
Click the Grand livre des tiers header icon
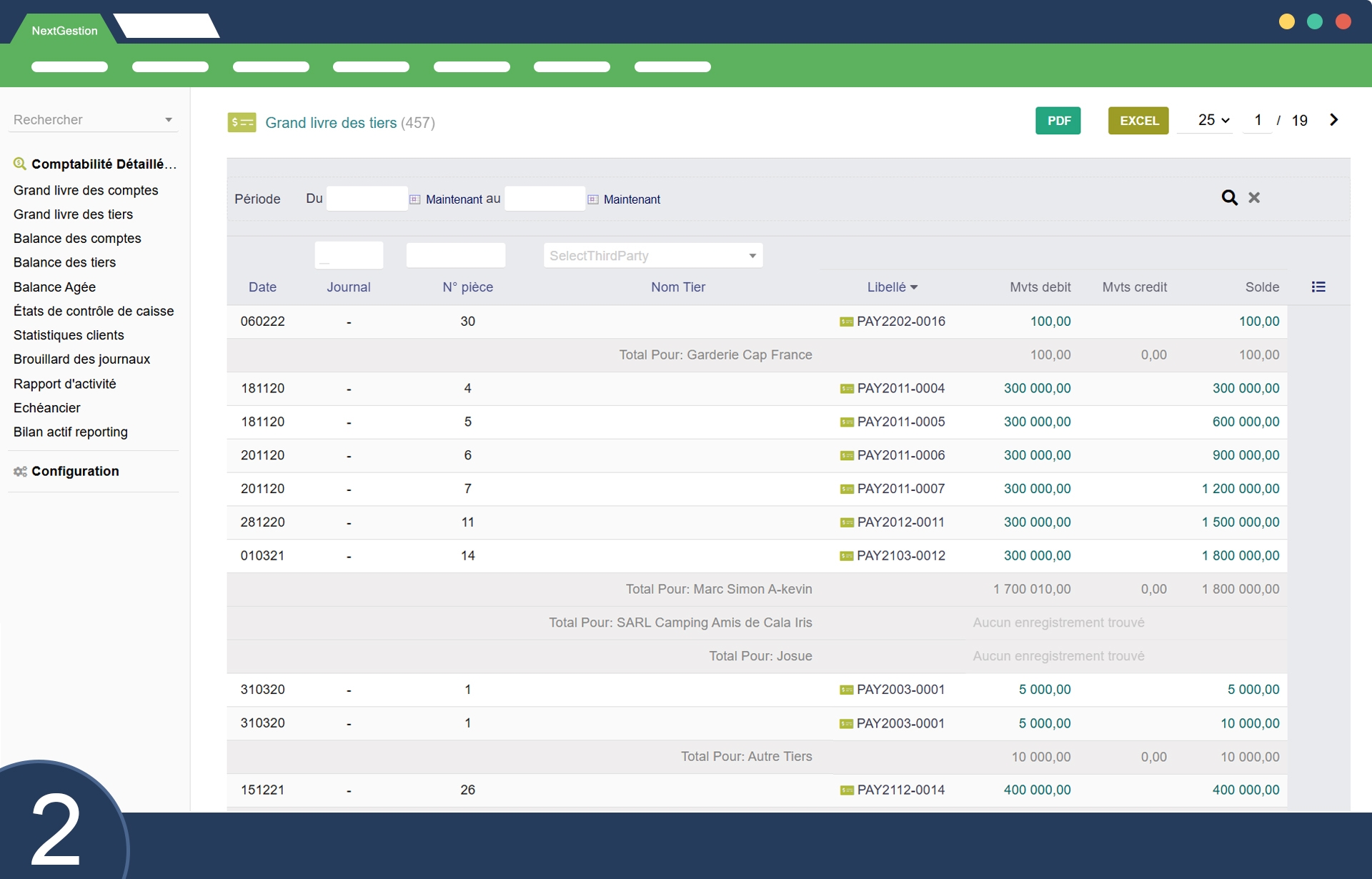pyautogui.click(x=242, y=122)
